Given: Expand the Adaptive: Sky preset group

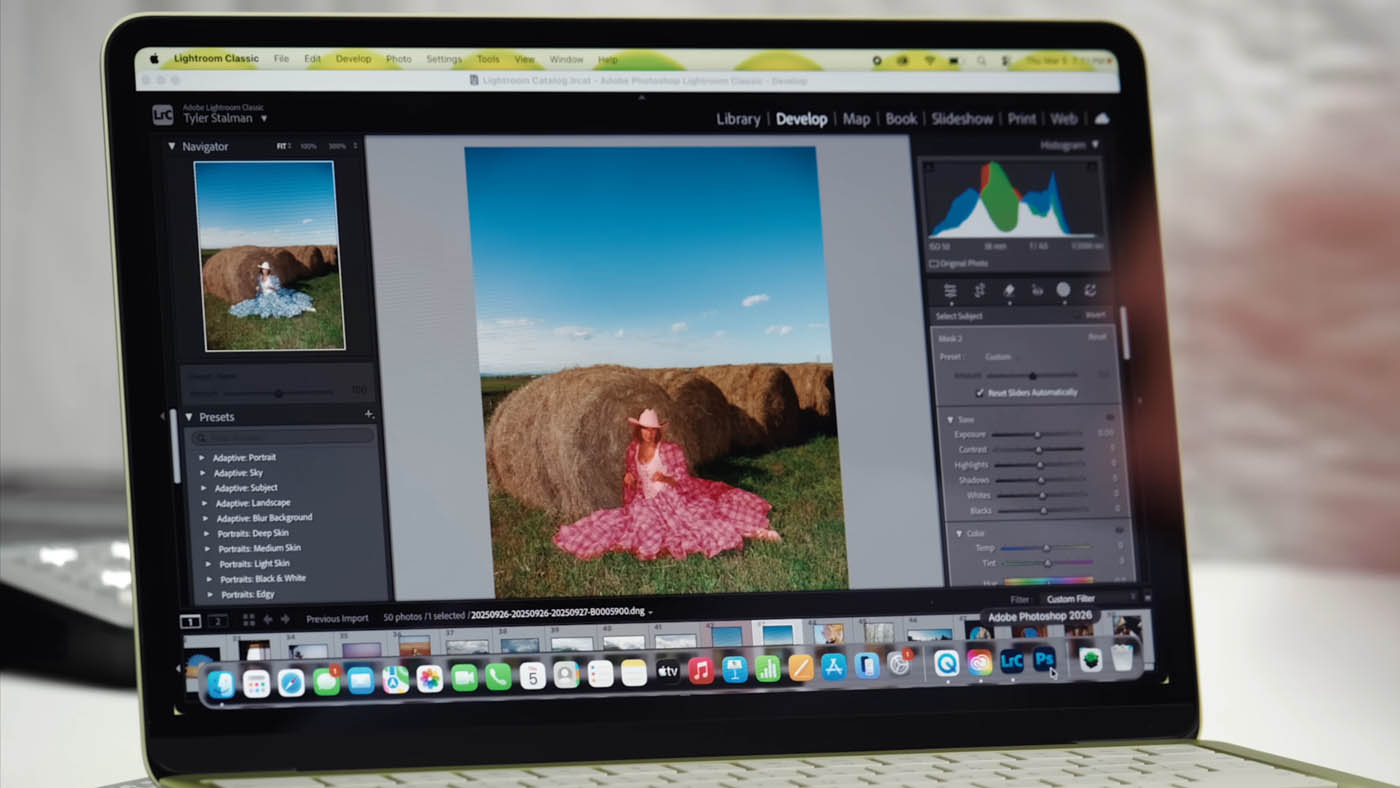Looking at the screenshot, I should click(203, 473).
